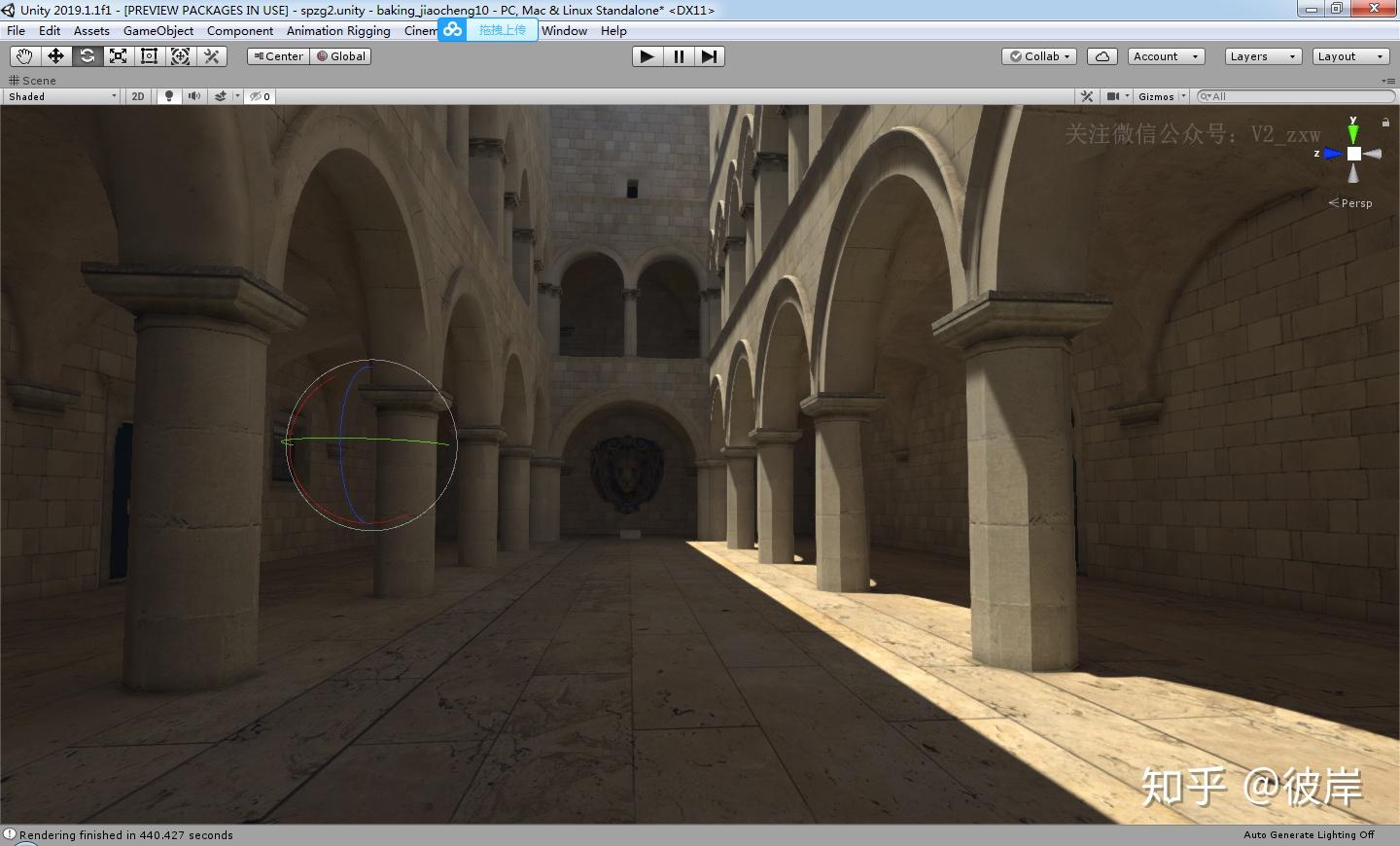Viewport: 1400px width, 846px height.
Task: Click 'Rendering finished in 440.427 seconds' message
Action: 126,835
